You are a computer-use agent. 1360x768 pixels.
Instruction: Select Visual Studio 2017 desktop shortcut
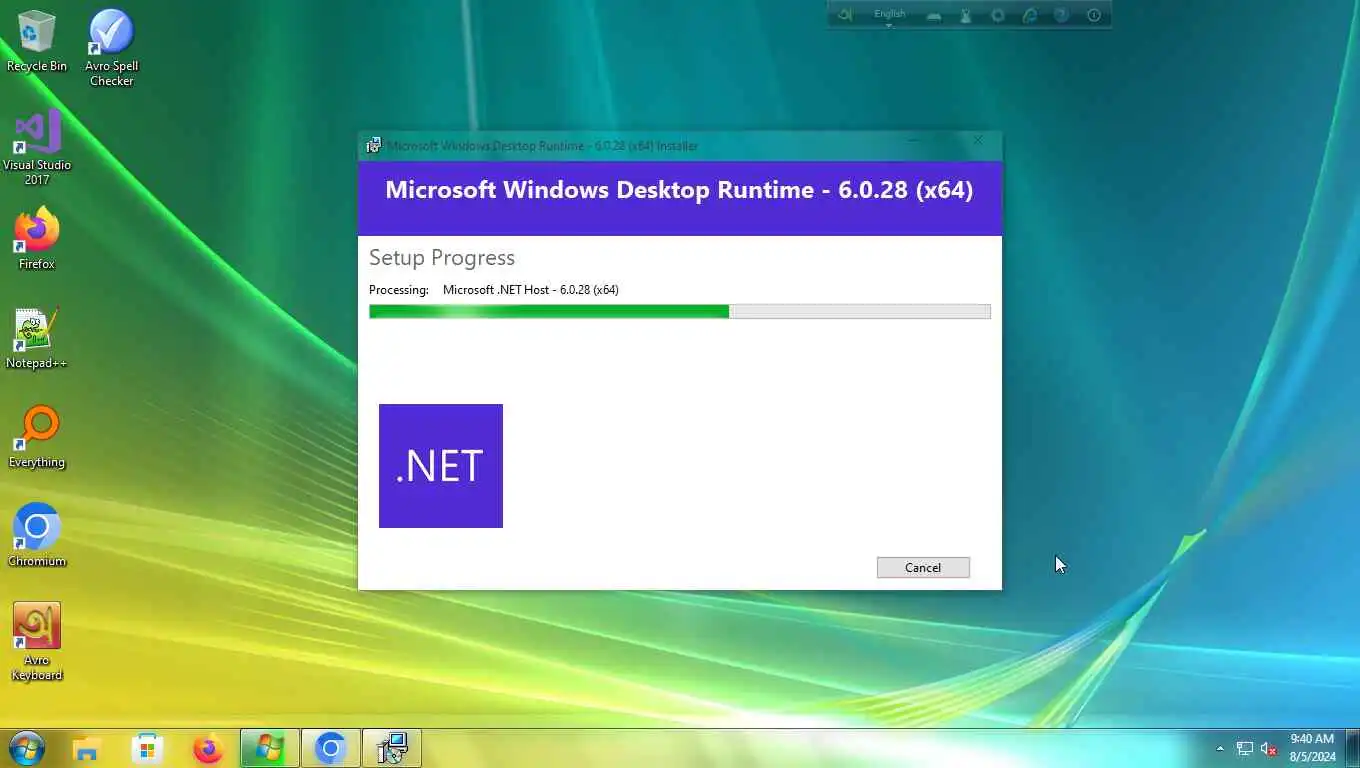tap(37, 147)
